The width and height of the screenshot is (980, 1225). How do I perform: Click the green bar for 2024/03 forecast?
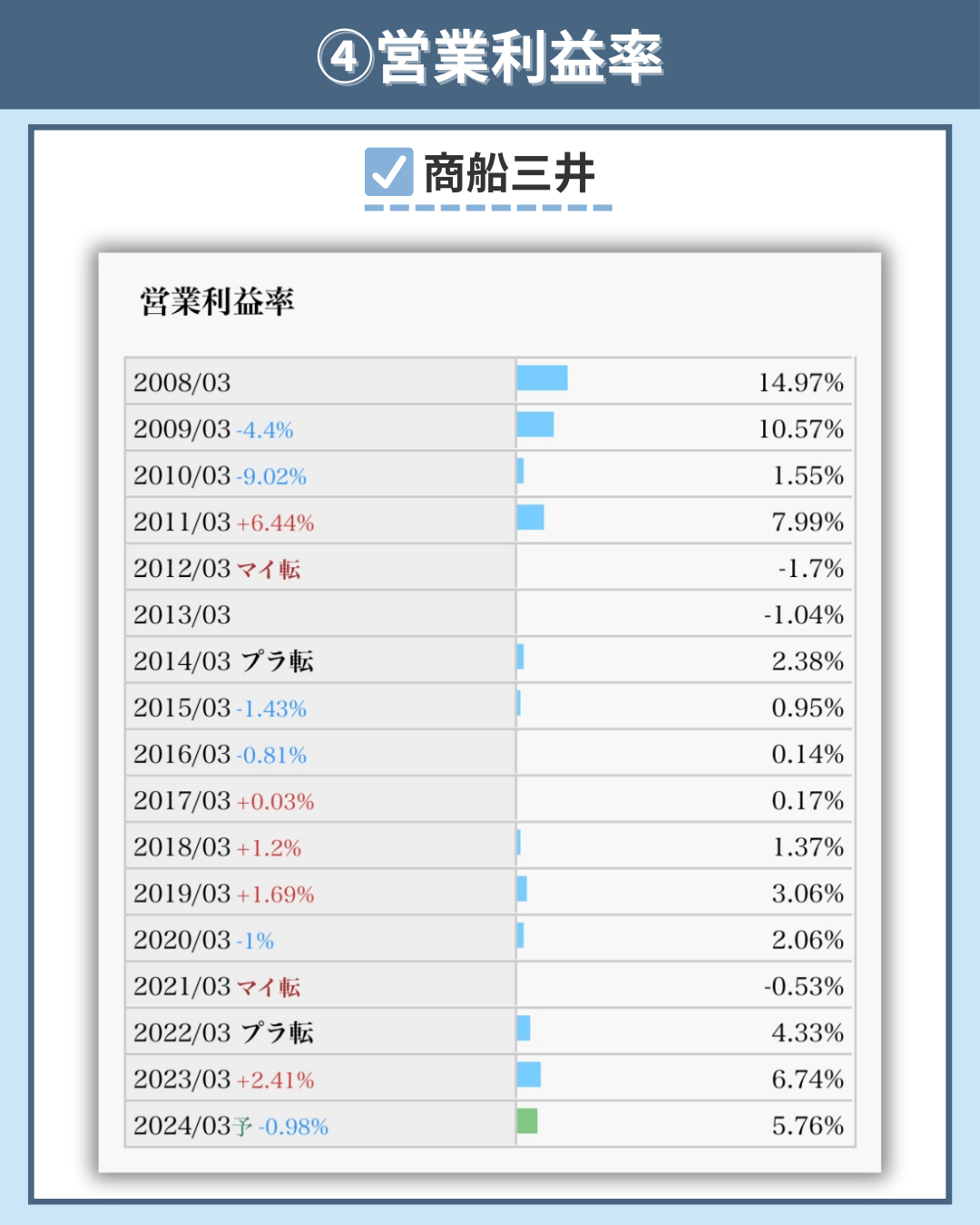527,1121
